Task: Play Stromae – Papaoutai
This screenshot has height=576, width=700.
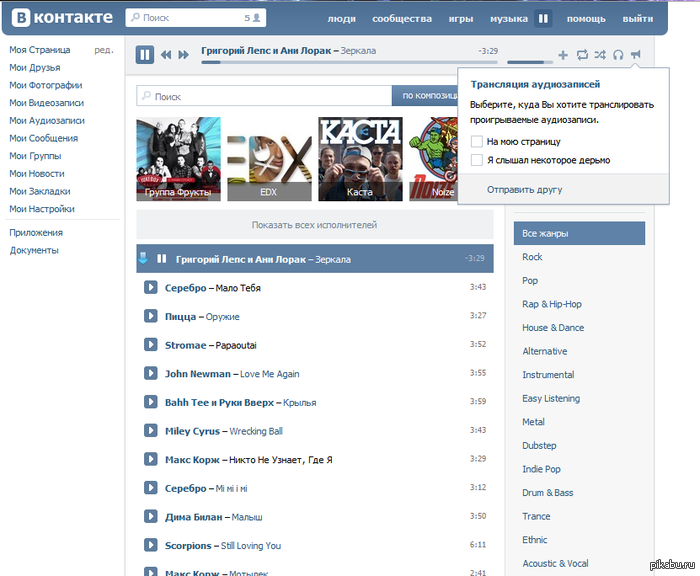Action: 150,344
